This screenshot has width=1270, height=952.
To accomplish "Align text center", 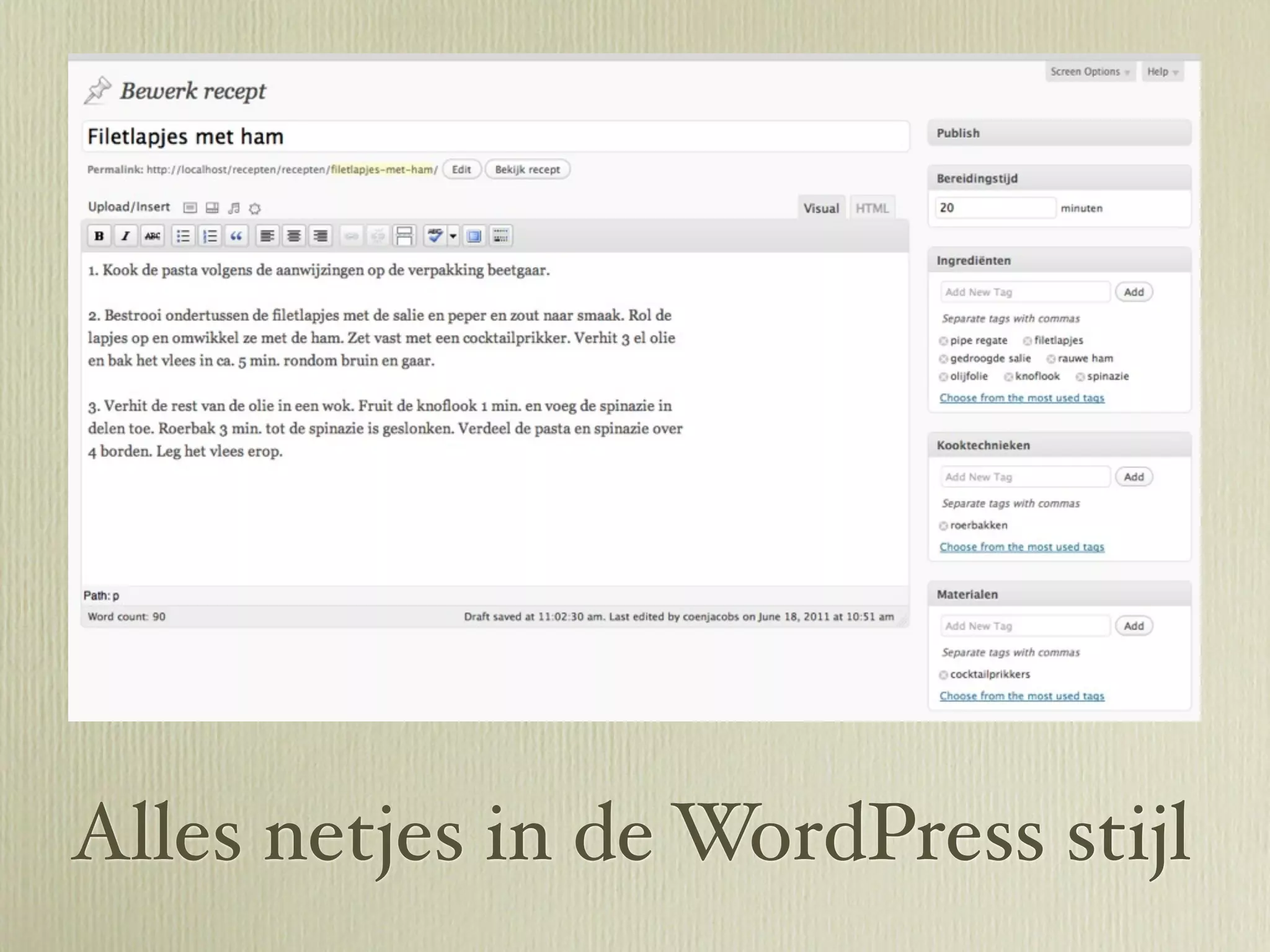I will [294, 236].
